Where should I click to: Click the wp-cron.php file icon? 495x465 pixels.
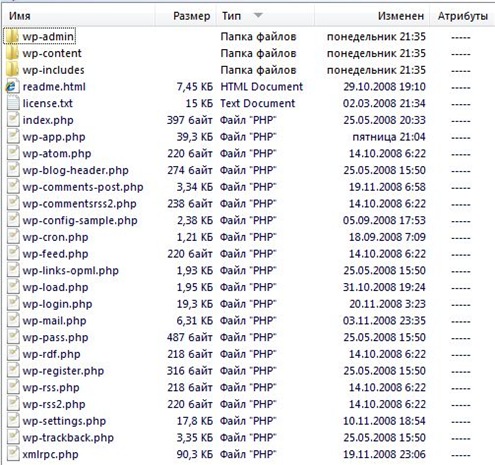click(x=13, y=237)
